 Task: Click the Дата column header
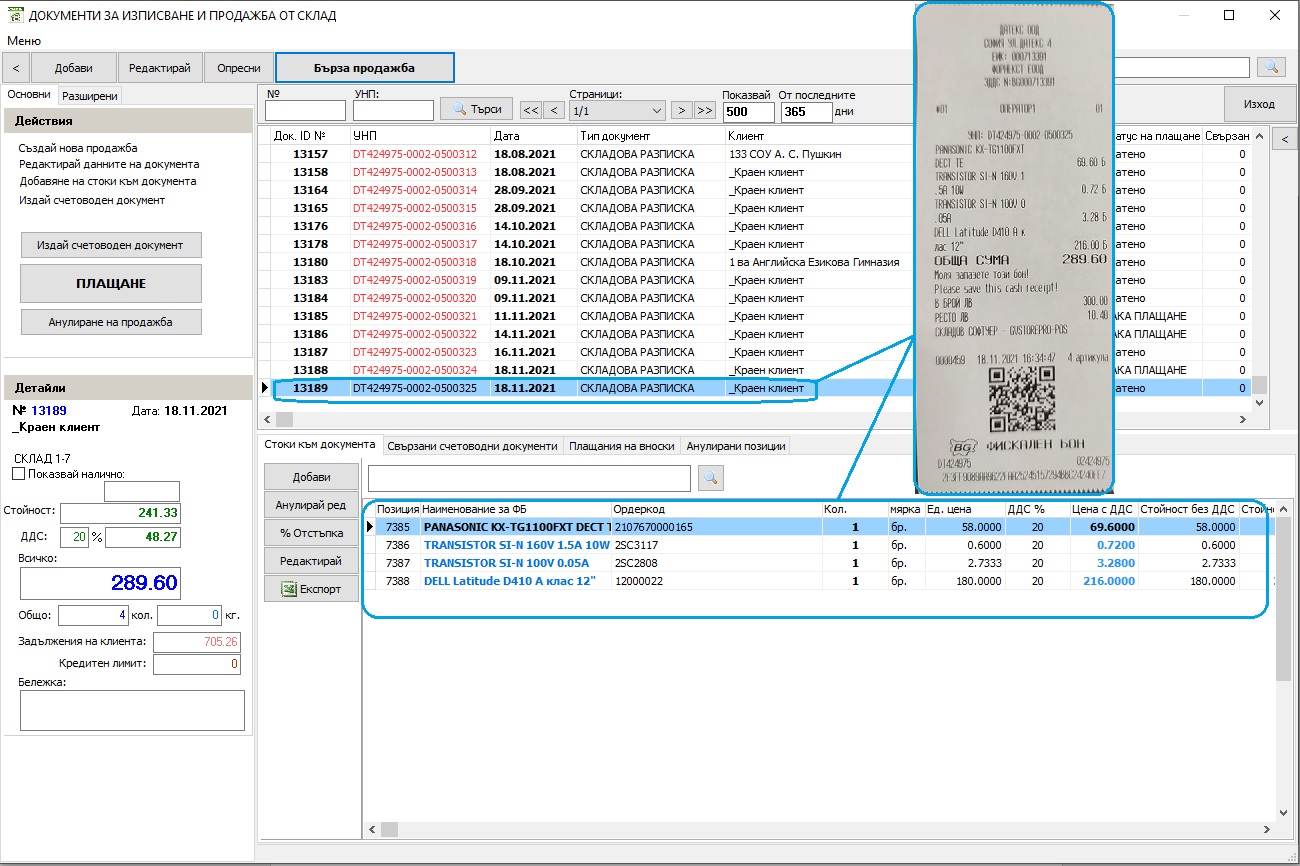pos(533,136)
